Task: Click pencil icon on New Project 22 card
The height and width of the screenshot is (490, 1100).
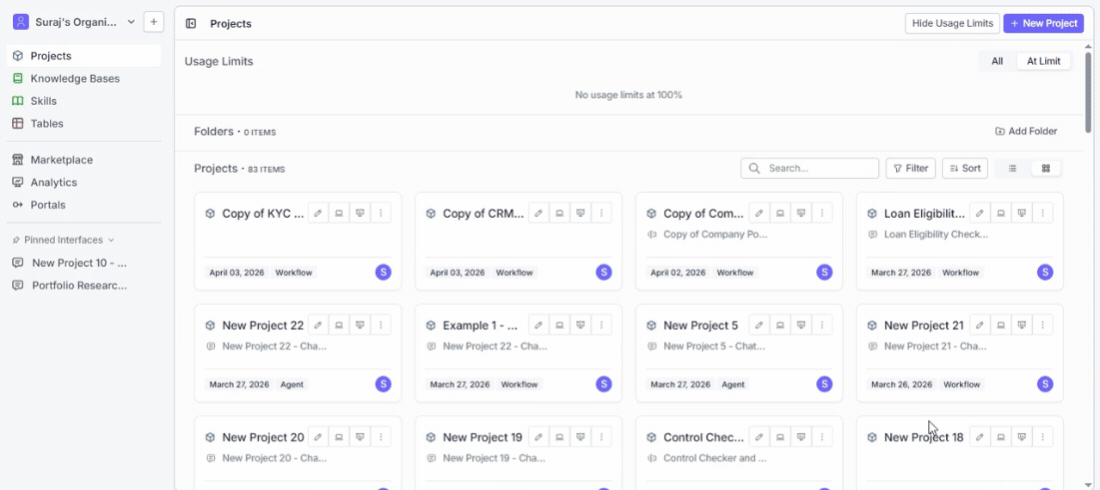Action: (318, 325)
